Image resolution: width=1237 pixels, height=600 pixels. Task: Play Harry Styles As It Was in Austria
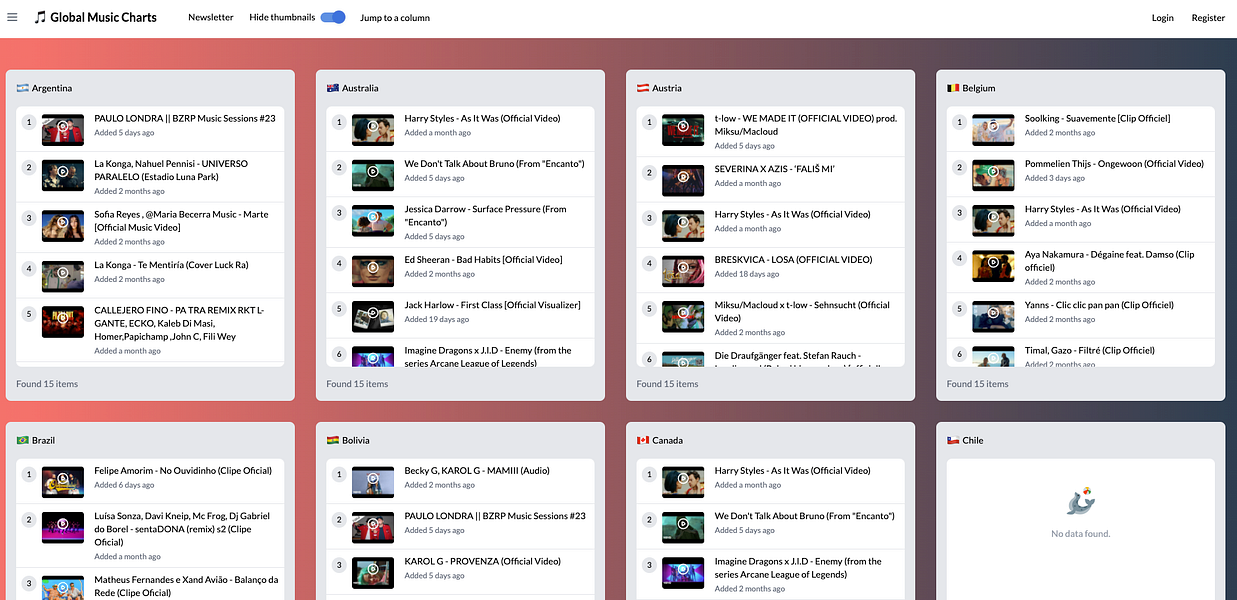pos(683,224)
